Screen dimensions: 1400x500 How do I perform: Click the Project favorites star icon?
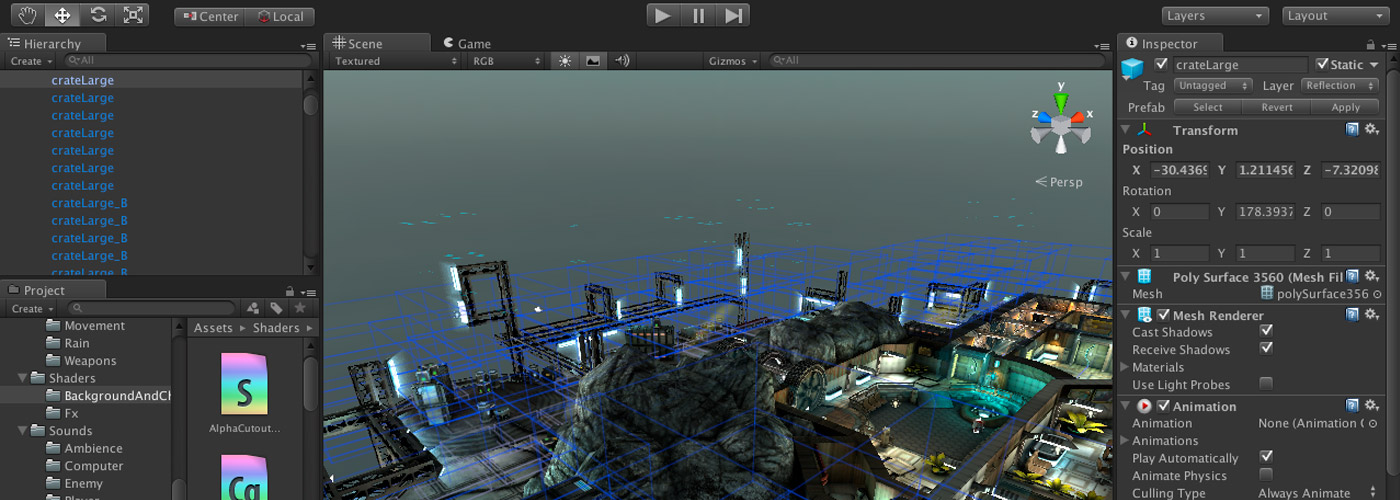(x=298, y=309)
